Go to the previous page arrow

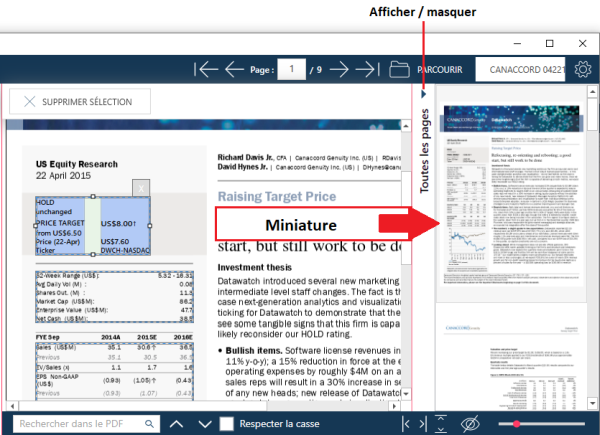(235, 69)
